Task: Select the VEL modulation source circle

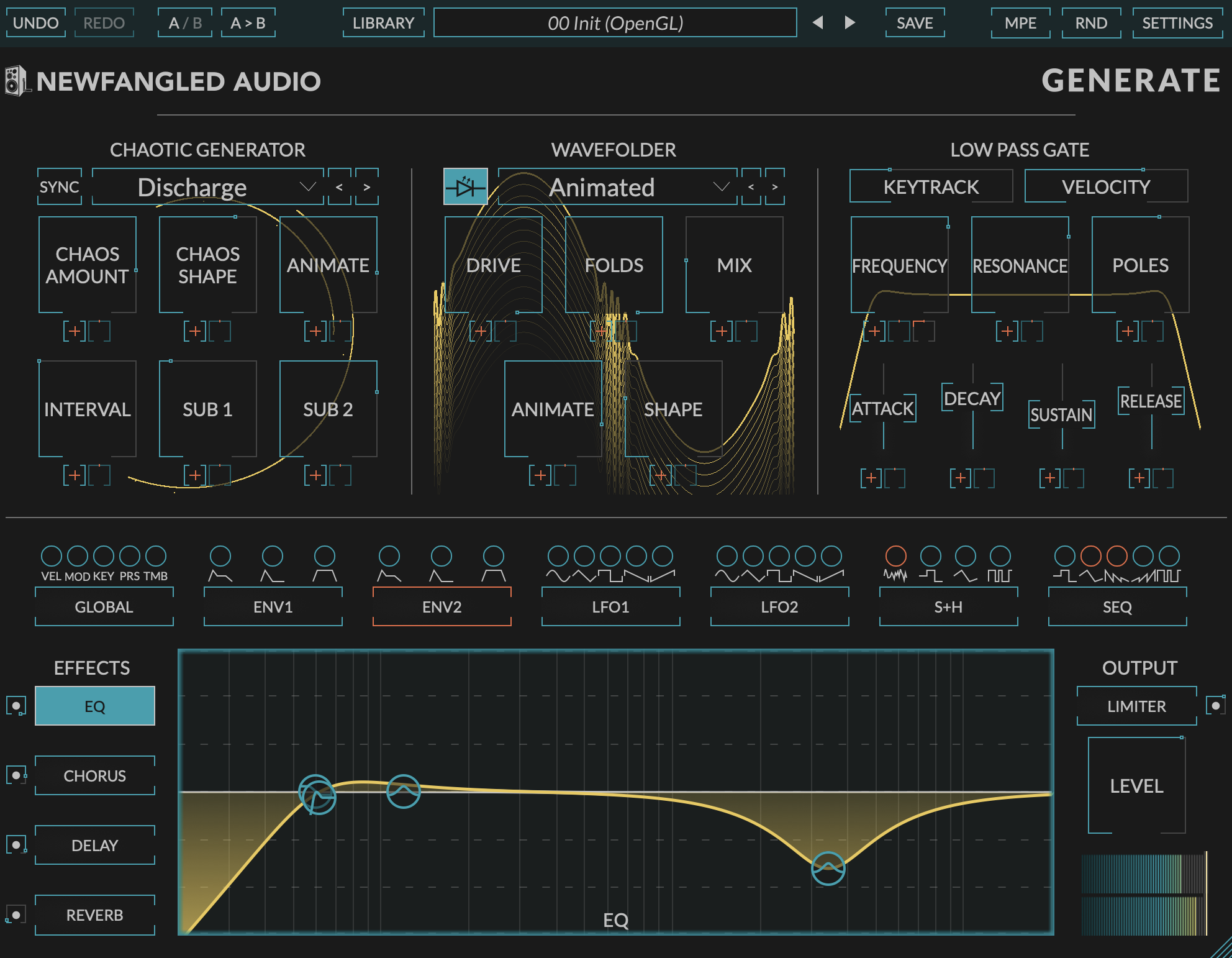Action: click(52, 555)
